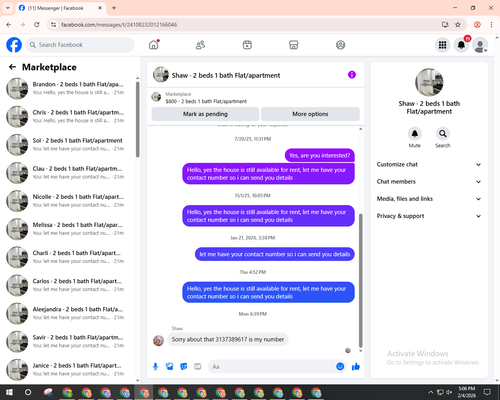
Task: Open Chris conversation
Action: click(68, 116)
